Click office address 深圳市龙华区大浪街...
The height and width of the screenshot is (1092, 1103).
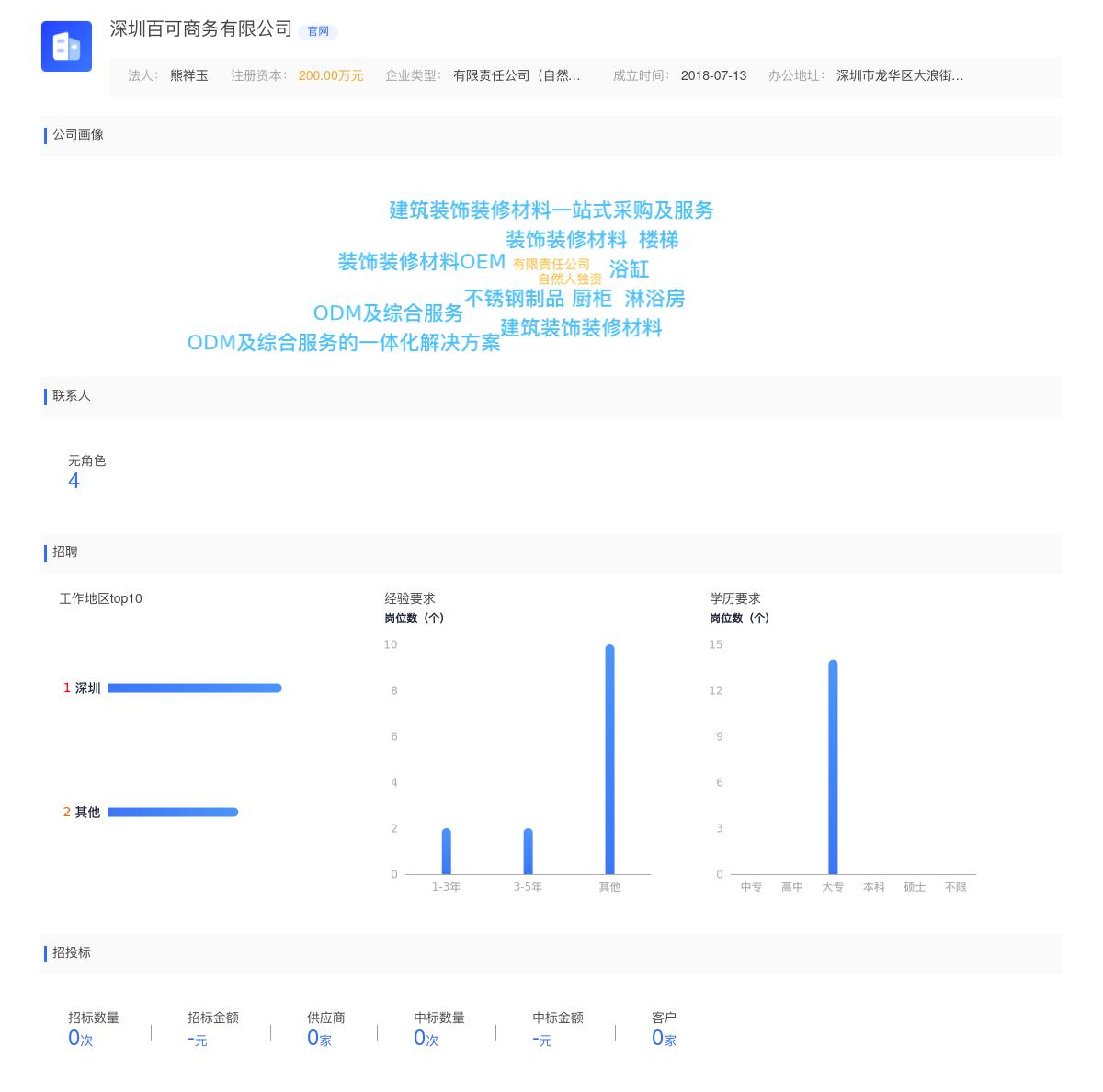[900, 75]
